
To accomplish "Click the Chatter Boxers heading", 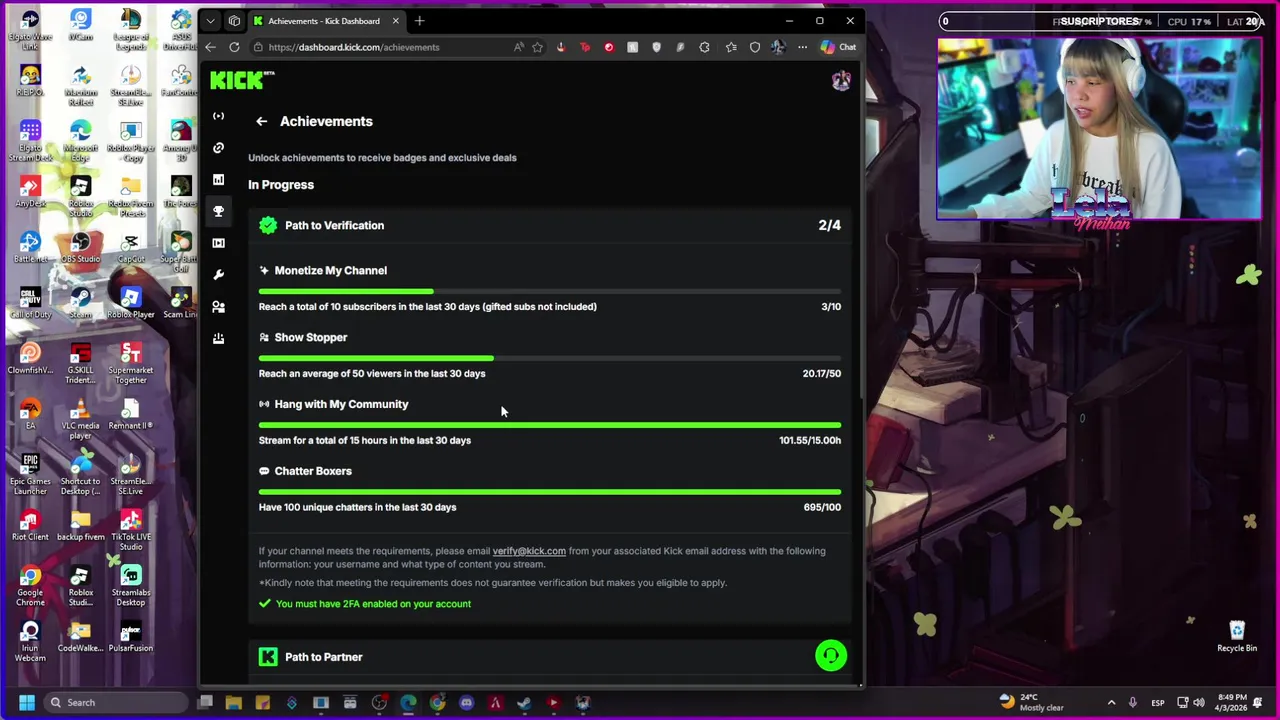I will click(313, 471).
